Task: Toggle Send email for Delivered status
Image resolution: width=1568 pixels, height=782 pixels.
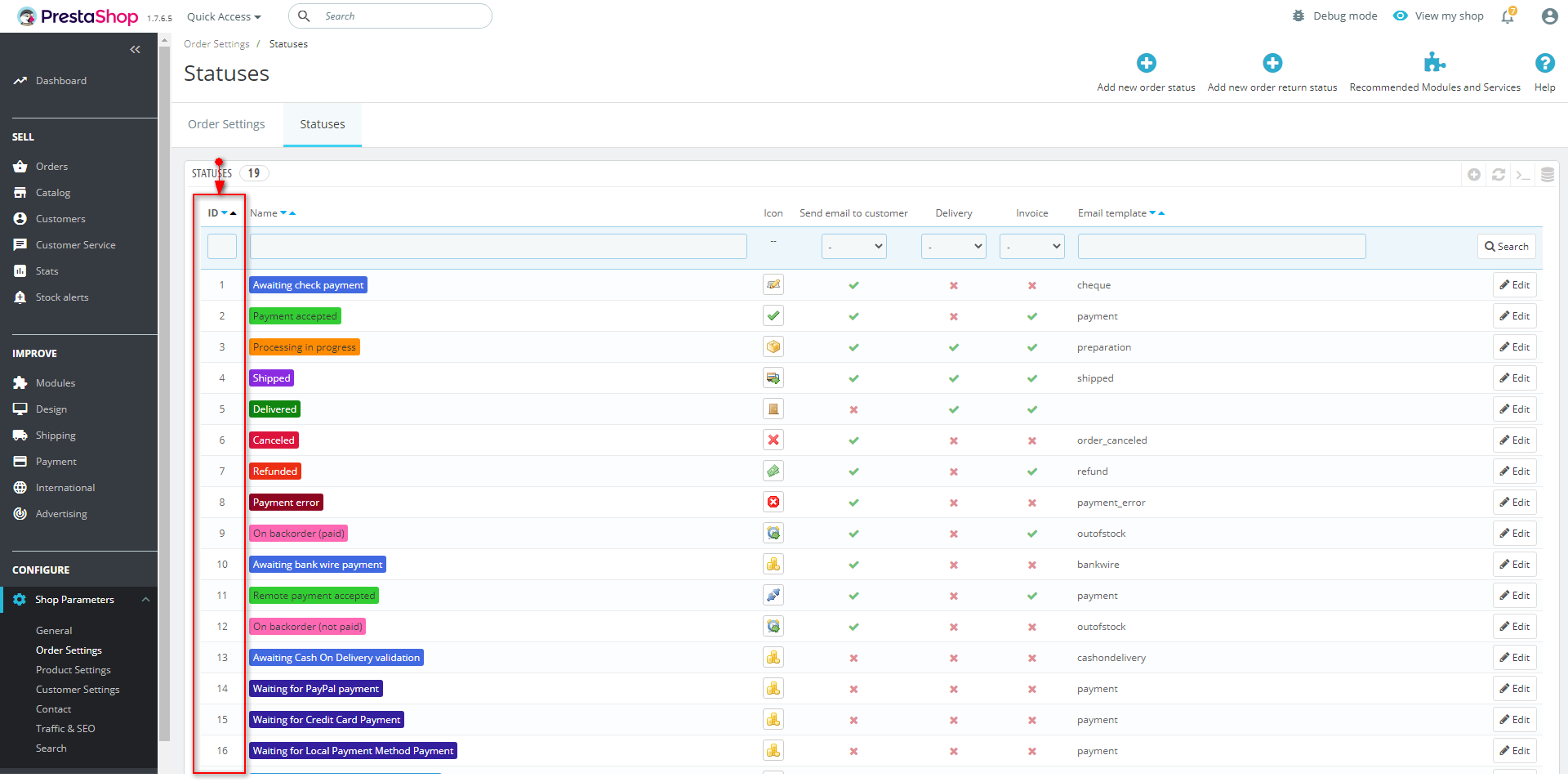Action: tap(853, 409)
